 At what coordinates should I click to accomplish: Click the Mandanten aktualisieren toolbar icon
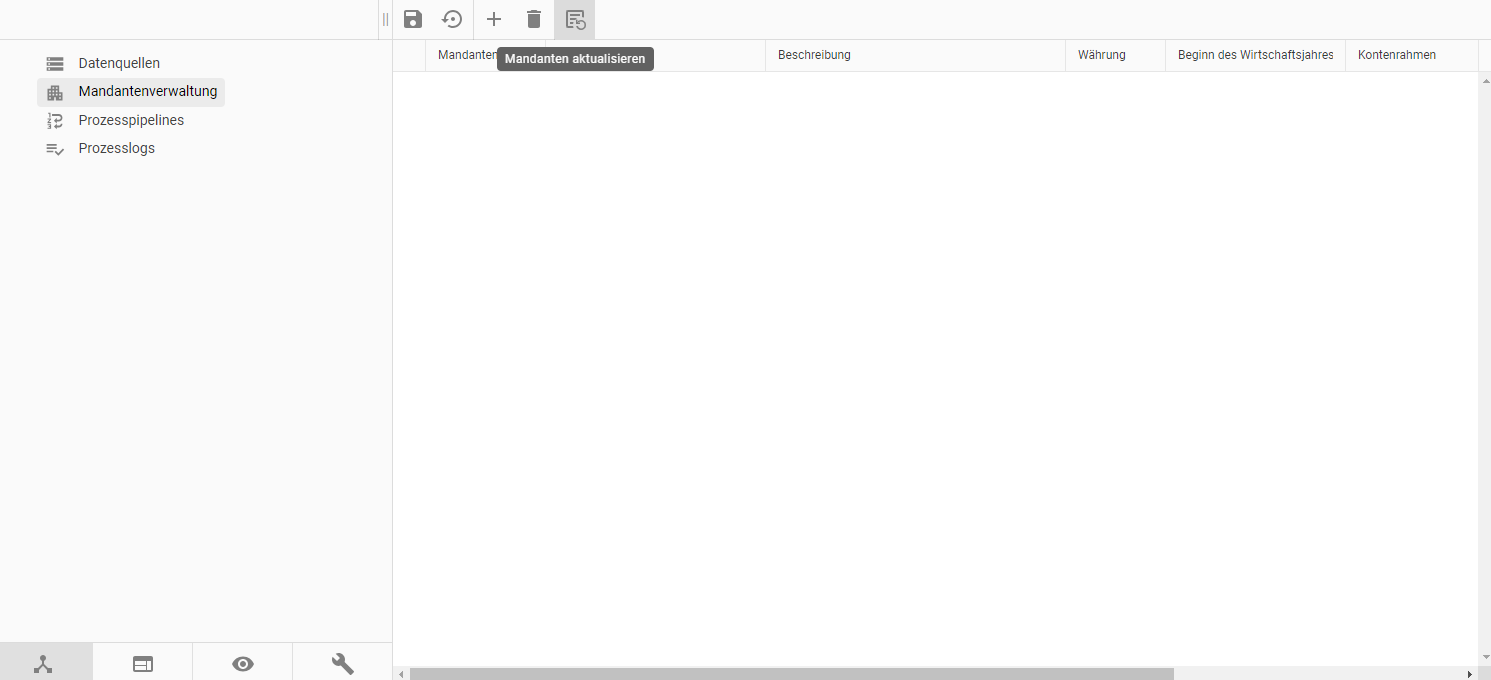575,19
